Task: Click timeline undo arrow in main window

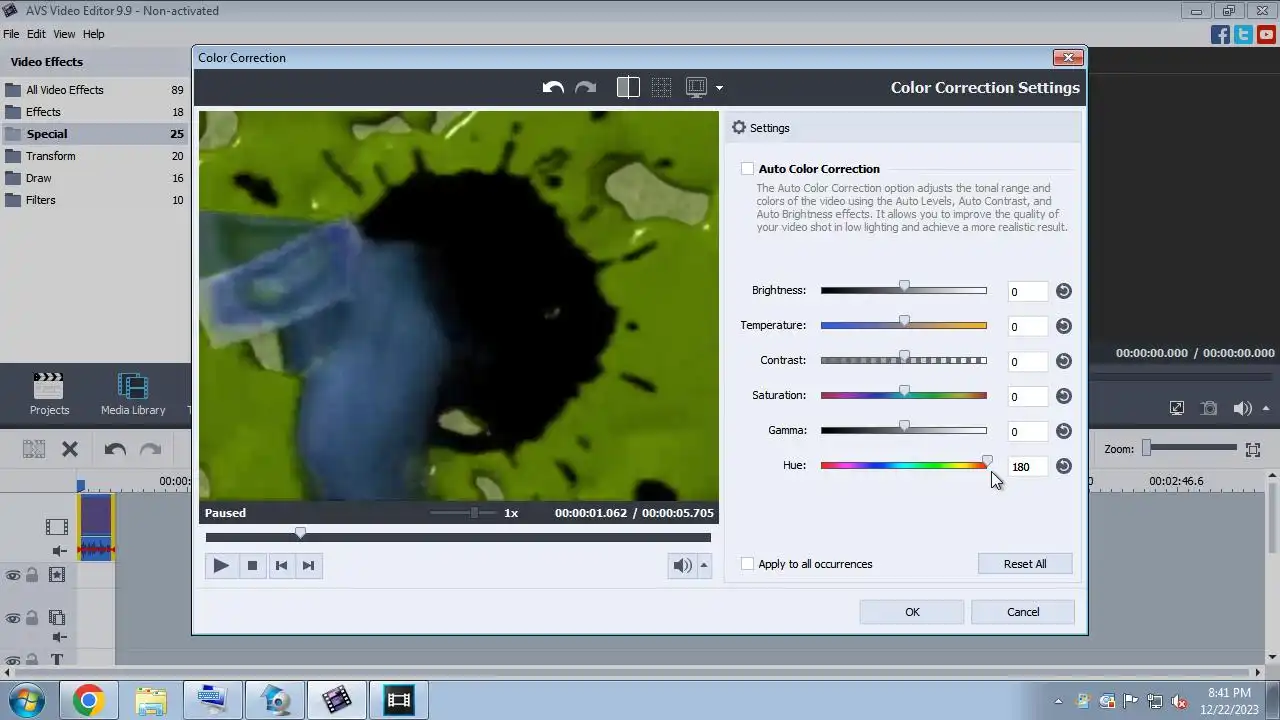Action: [115, 449]
